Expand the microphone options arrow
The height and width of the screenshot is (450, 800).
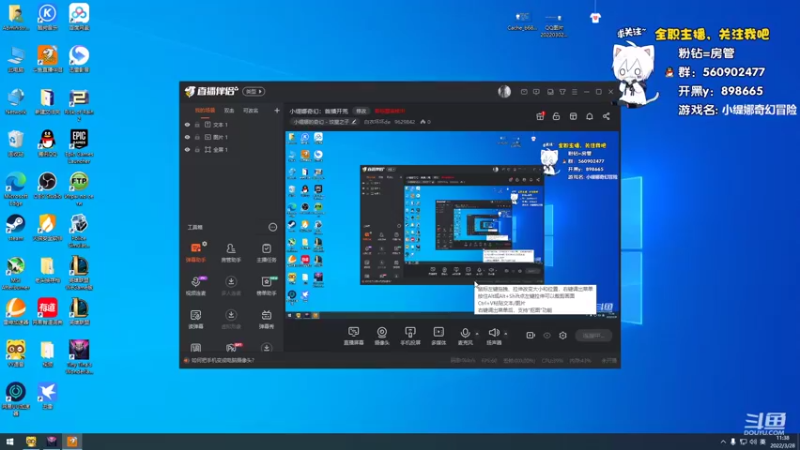pyautogui.click(x=477, y=334)
